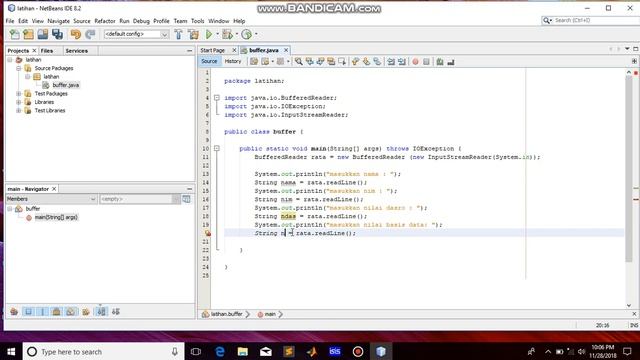
Task: Switch editor to History view
Action: (x=233, y=61)
